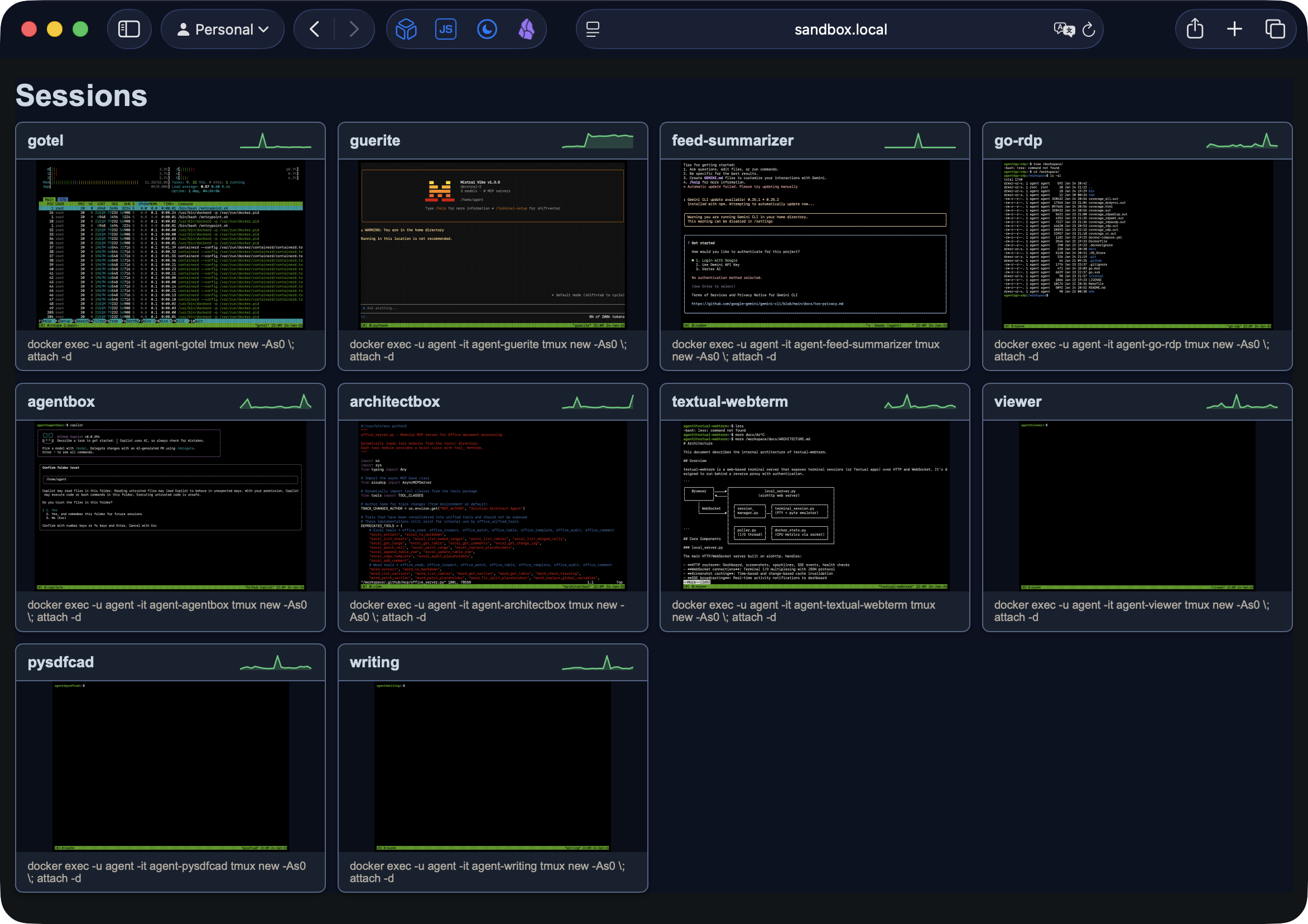Viewport: 1308px width, 924px height.
Task: Open a new tab with plus icon
Action: tap(1234, 29)
